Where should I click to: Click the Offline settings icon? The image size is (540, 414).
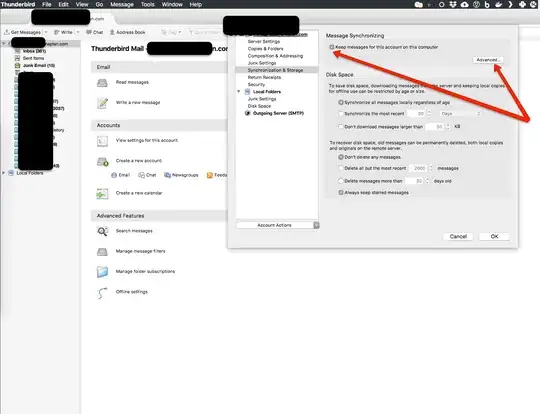[x=102, y=293]
